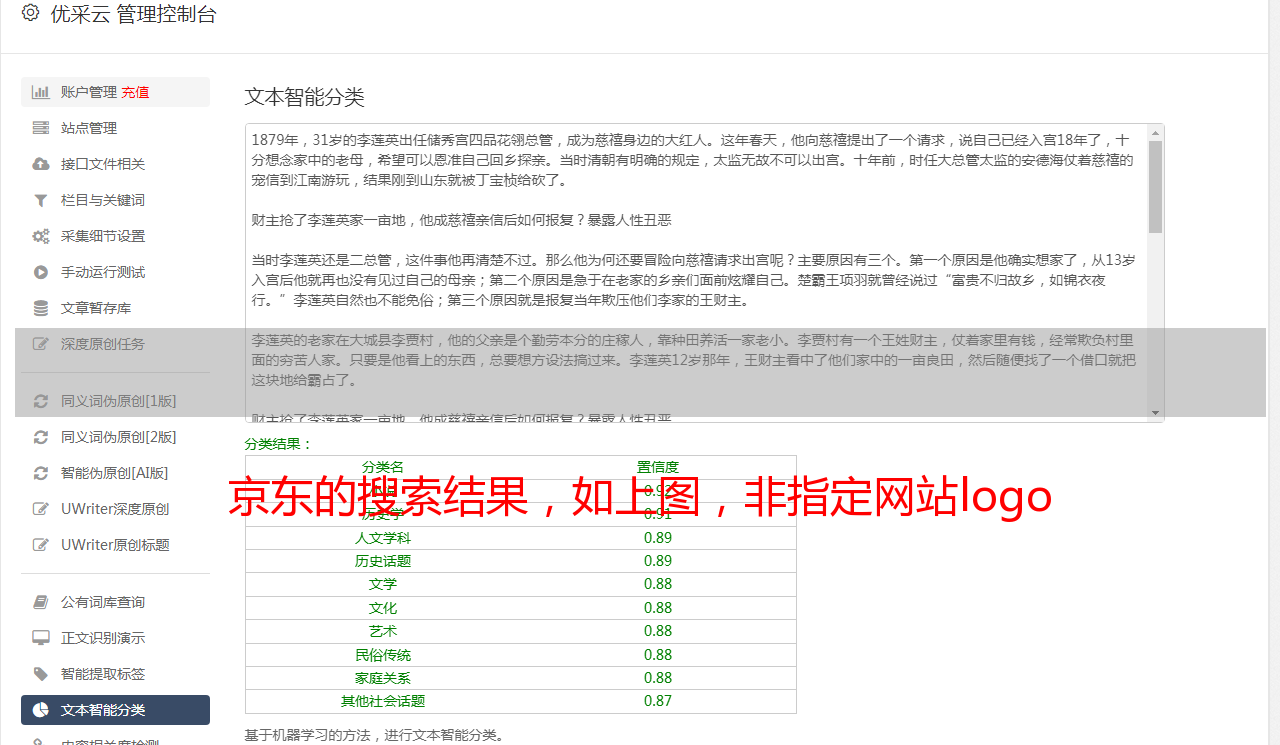The image size is (1280, 745).
Task: Click the filter funnel icon for 栏目与关键词
Action: pyautogui.click(x=41, y=200)
